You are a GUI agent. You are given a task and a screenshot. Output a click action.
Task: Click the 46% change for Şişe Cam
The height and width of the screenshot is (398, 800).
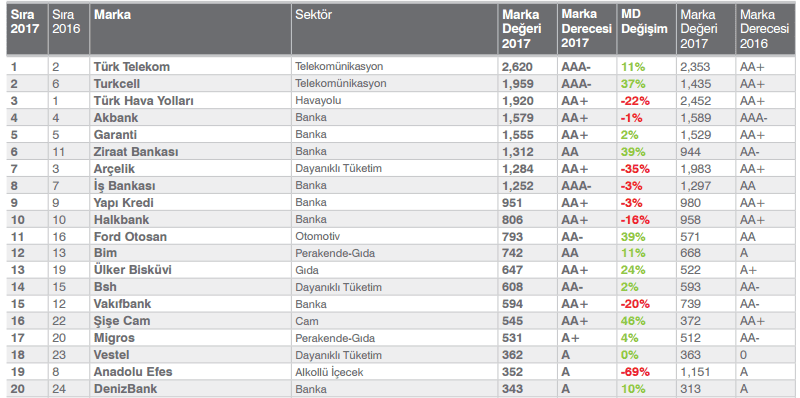click(x=633, y=321)
